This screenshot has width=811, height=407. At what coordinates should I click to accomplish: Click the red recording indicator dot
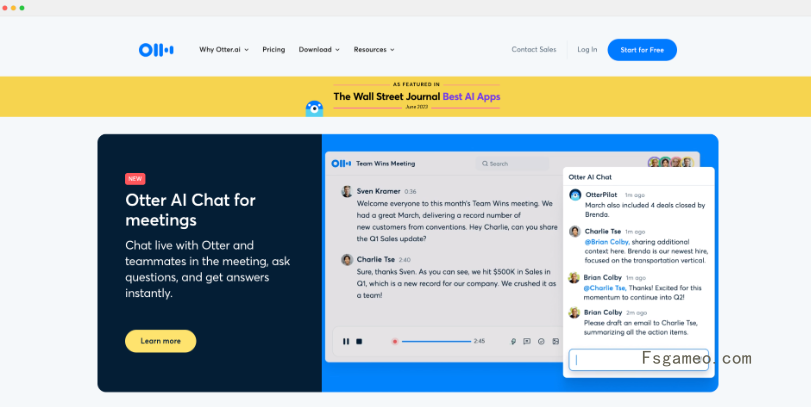395,341
